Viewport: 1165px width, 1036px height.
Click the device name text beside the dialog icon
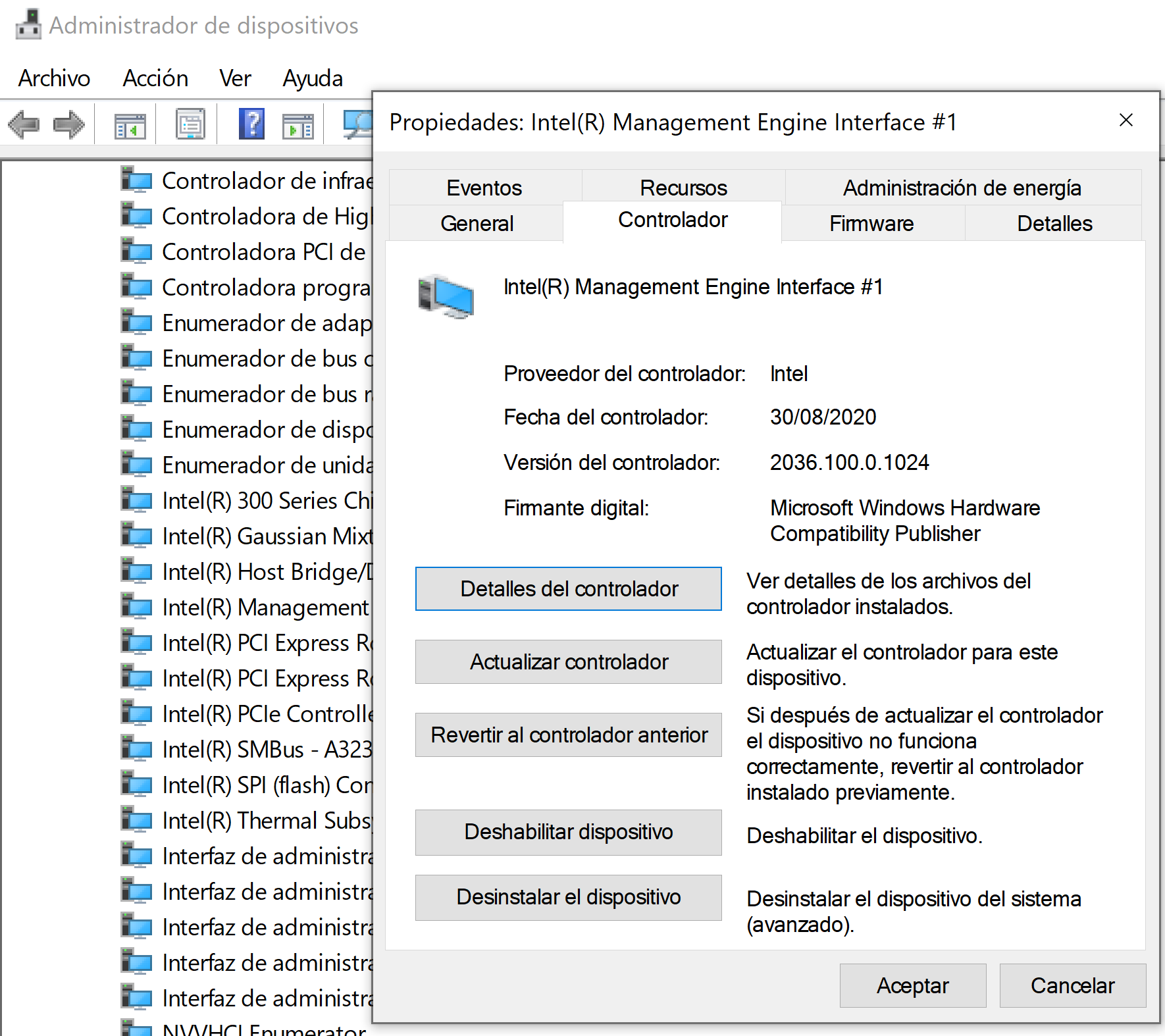pyautogui.click(x=693, y=287)
